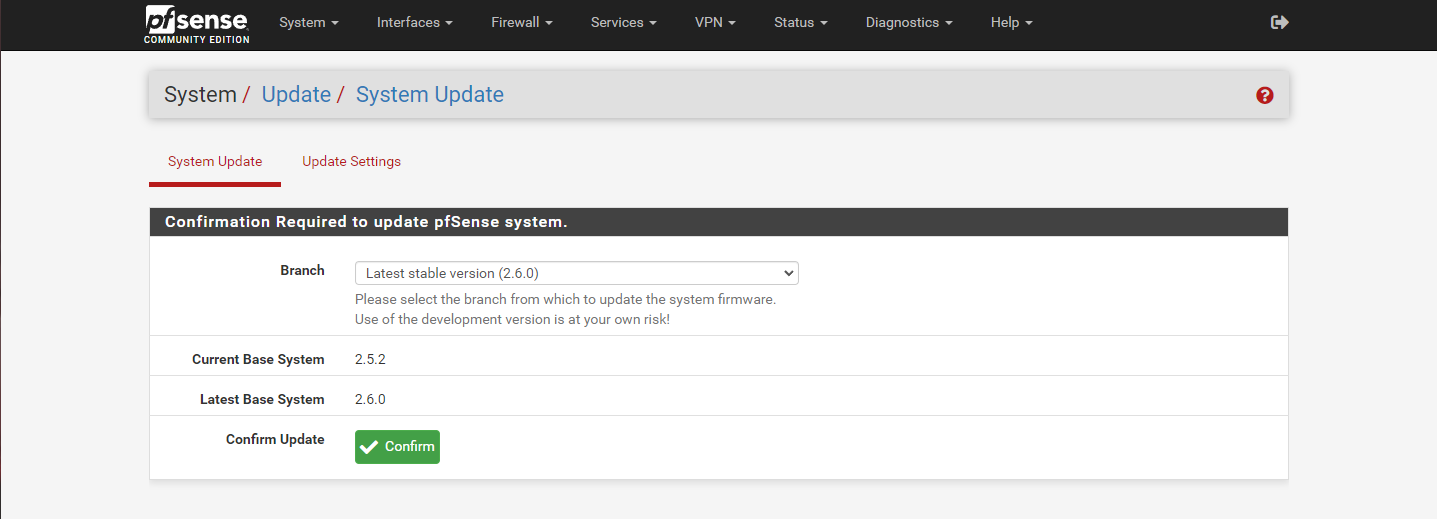Screen dimensions: 1437x519
Task: Click the pfSense Community Edition logo
Action: click(197, 24)
